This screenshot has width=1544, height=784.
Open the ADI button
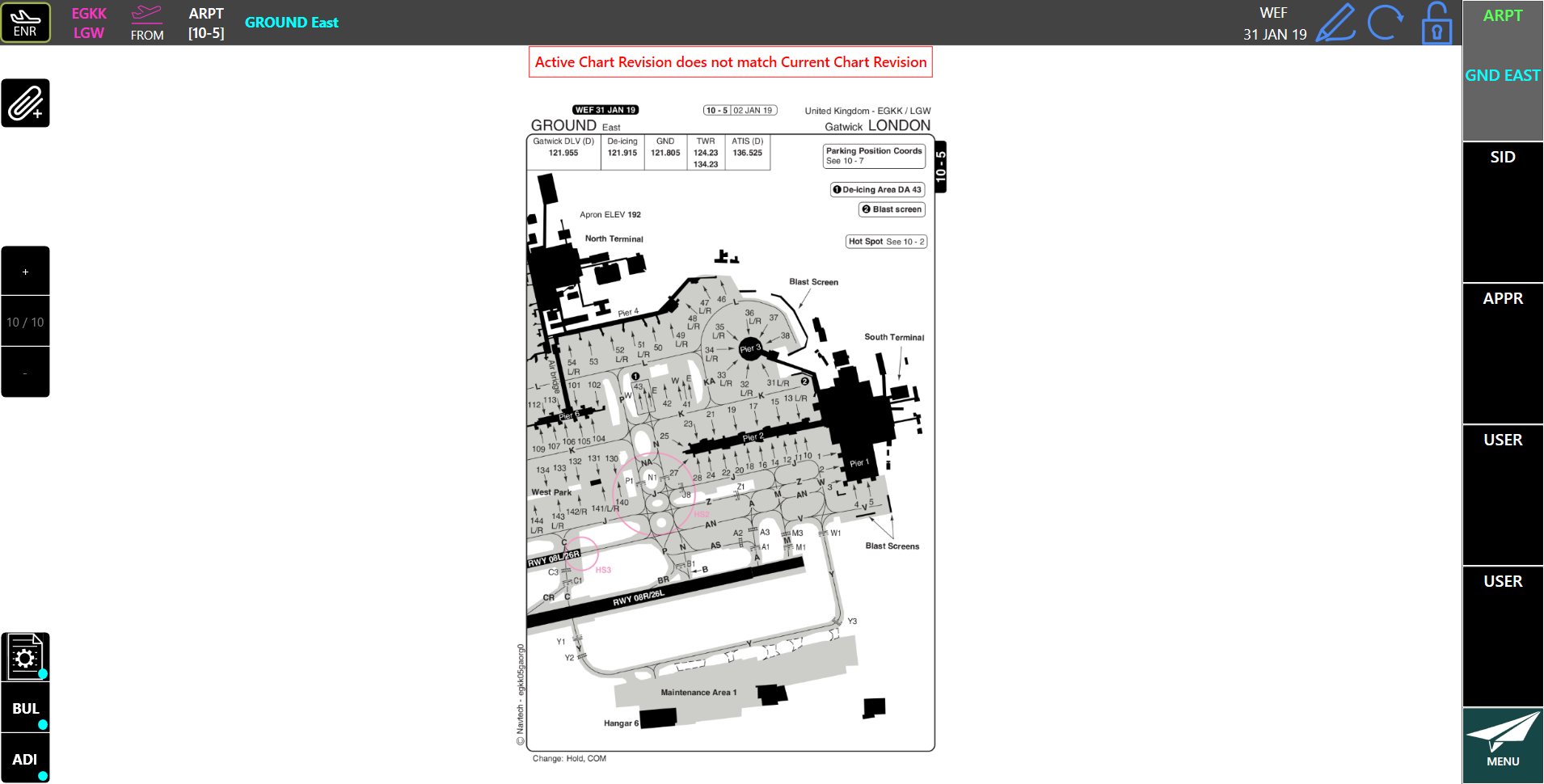click(x=25, y=759)
